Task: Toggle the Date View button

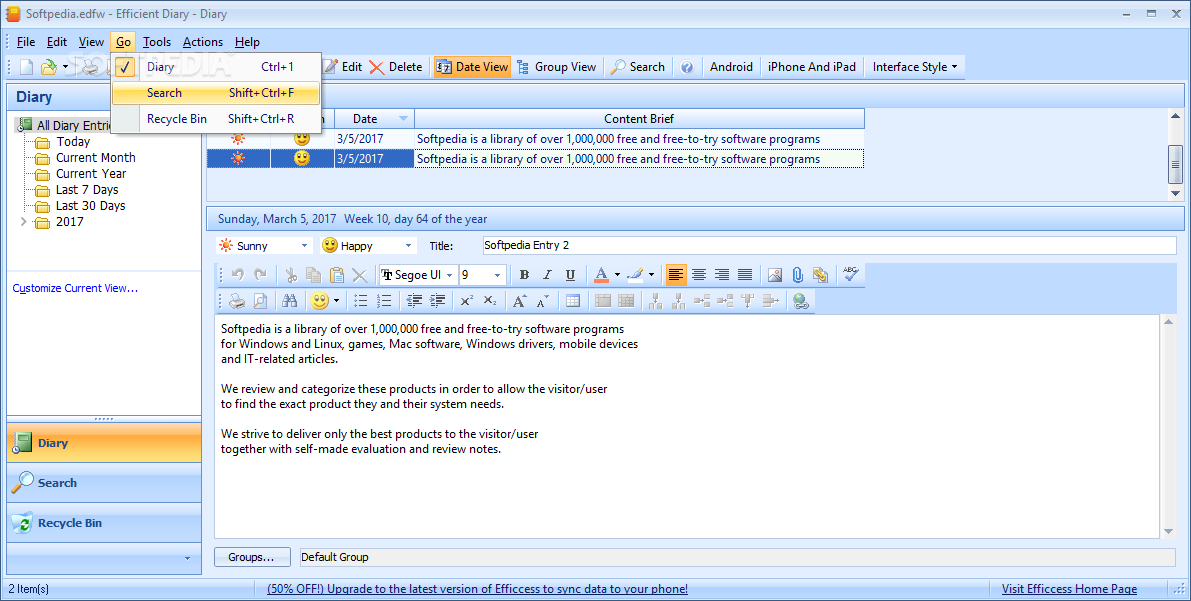Action: (472, 67)
